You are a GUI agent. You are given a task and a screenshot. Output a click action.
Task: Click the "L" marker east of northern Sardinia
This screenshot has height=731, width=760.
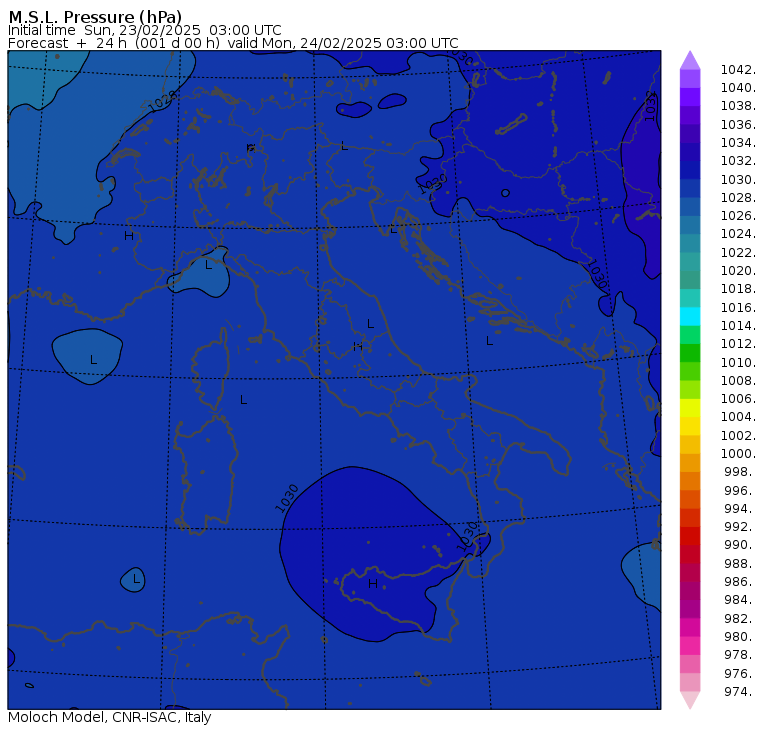point(243,400)
